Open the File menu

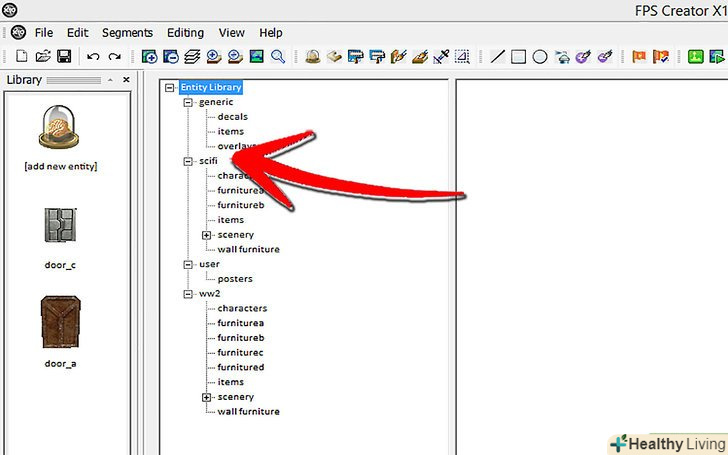tap(44, 32)
